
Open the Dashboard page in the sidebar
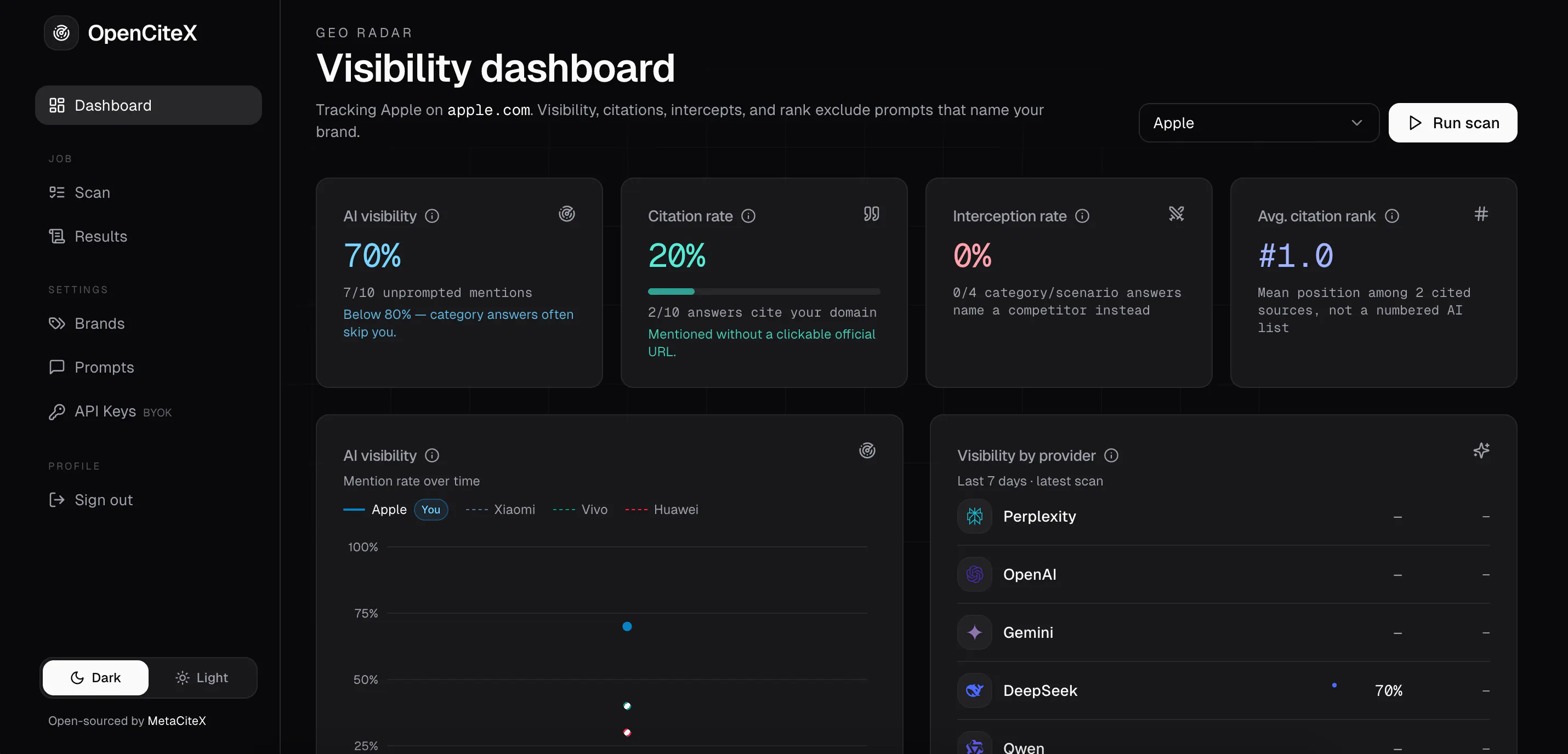[x=149, y=105]
